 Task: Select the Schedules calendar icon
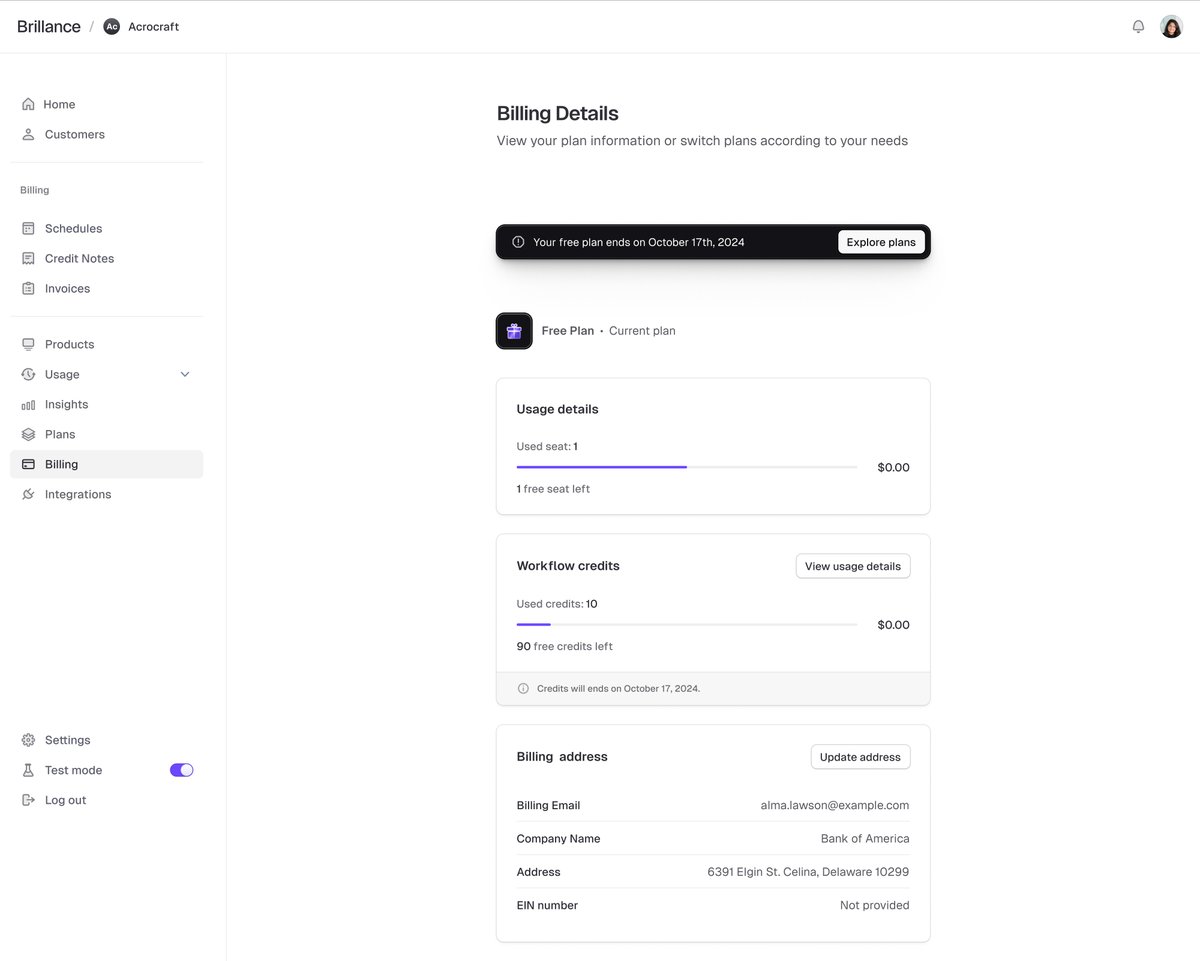point(28,229)
